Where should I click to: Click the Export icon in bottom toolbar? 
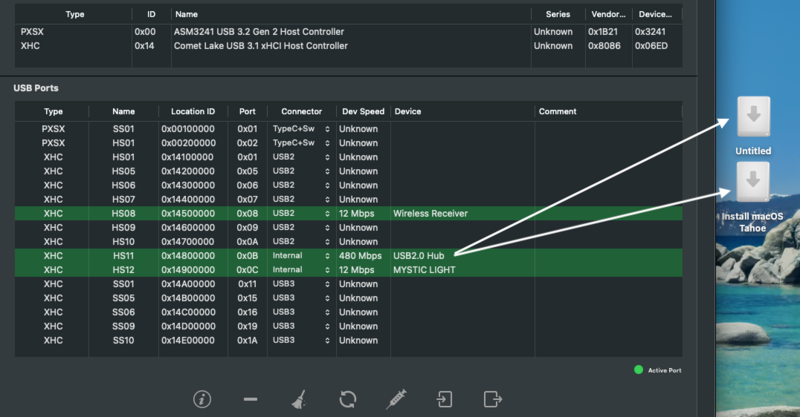pos(492,399)
